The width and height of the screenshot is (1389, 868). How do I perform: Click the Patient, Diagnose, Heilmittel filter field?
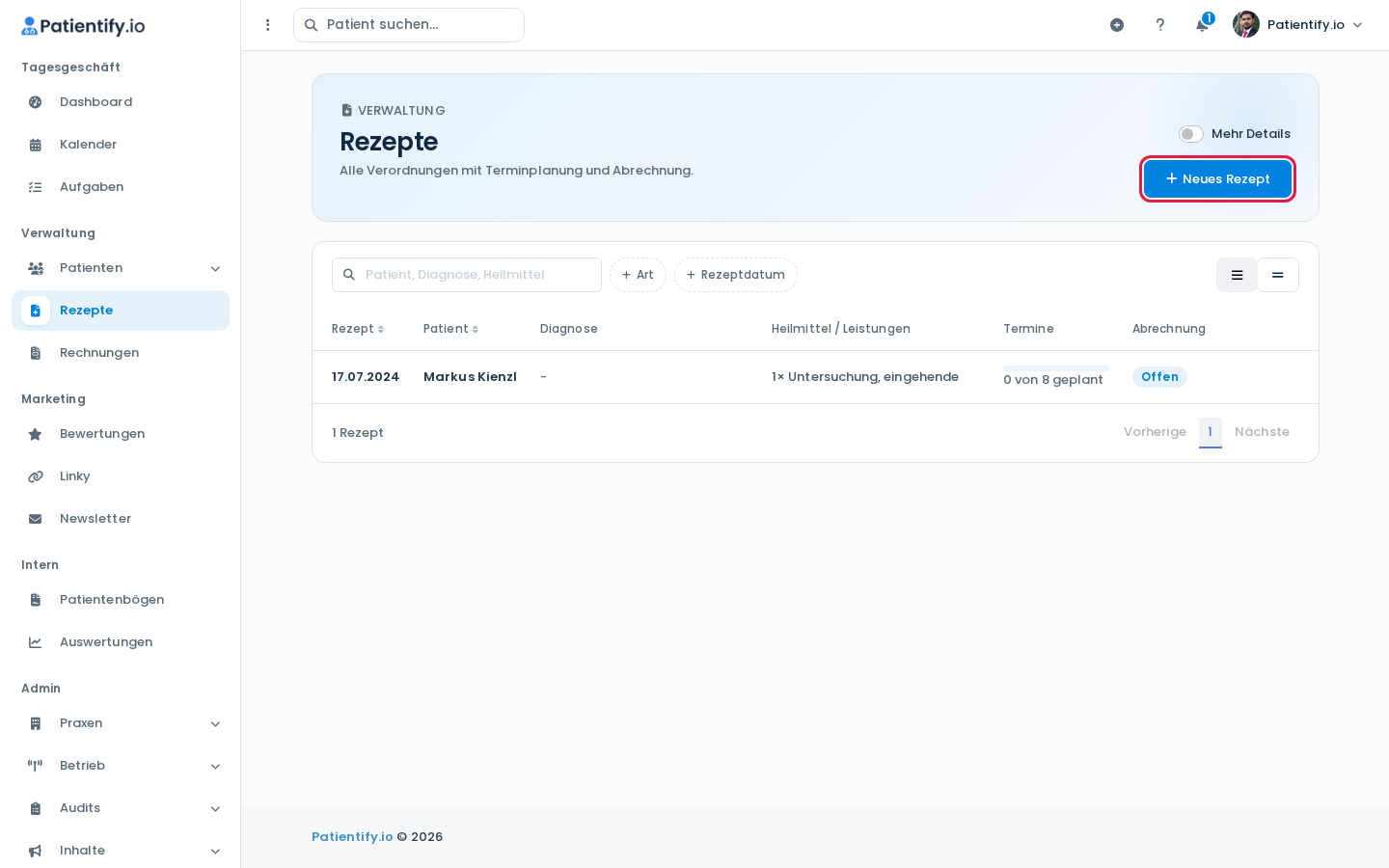tap(467, 275)
